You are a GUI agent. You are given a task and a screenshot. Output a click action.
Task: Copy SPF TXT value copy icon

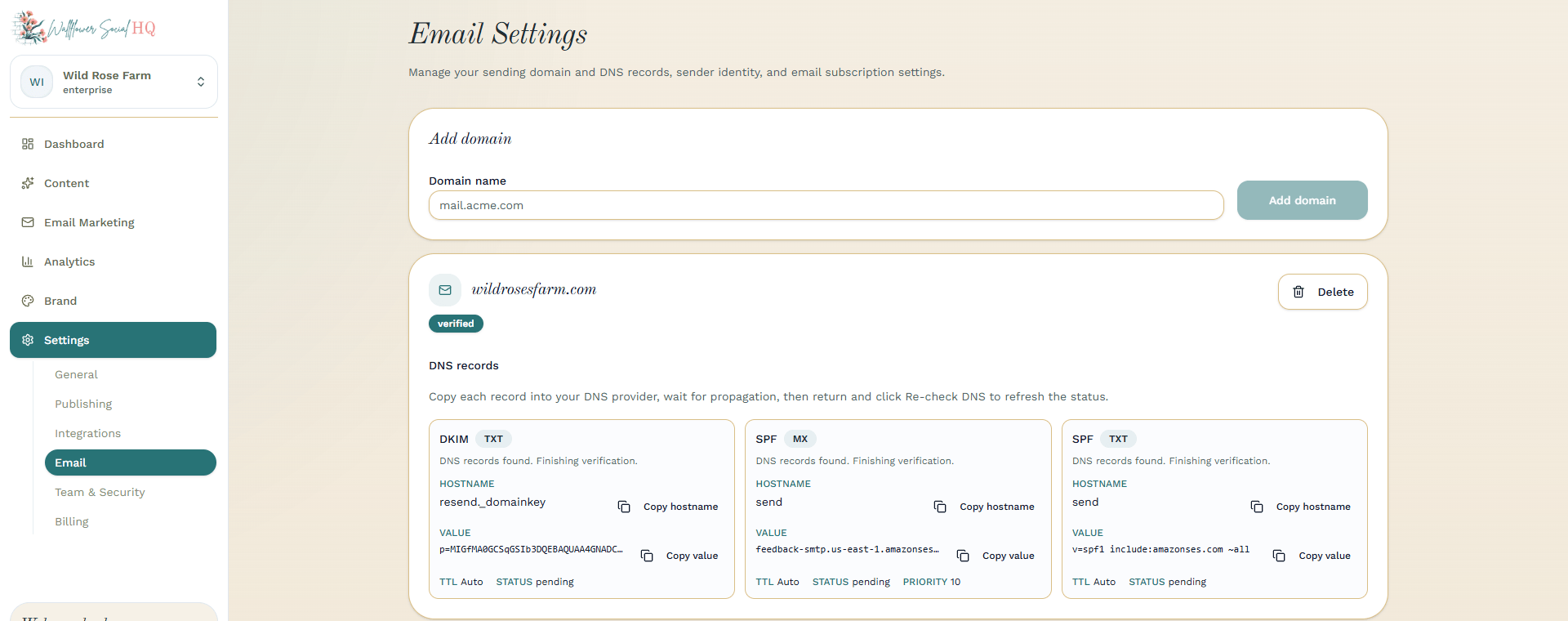(x=1279, y=556)
